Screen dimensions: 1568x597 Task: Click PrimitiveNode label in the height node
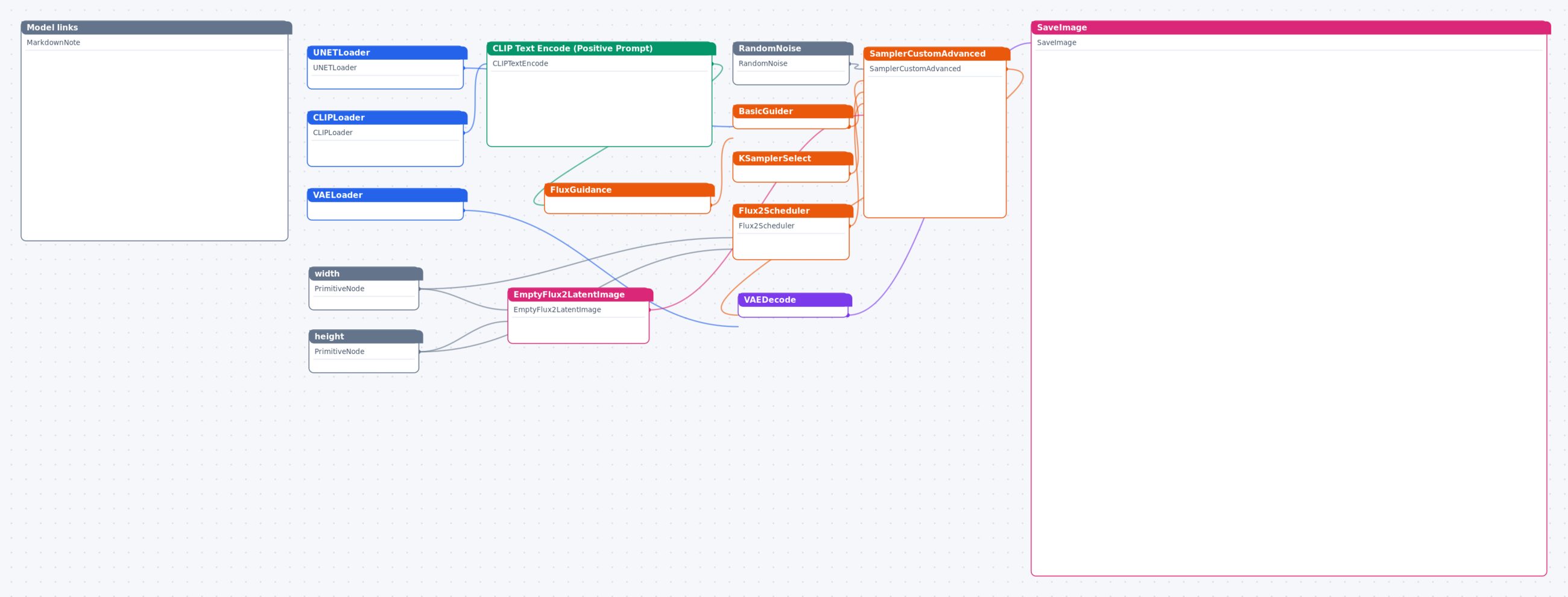pyautogui.click(x=340, y=352)
